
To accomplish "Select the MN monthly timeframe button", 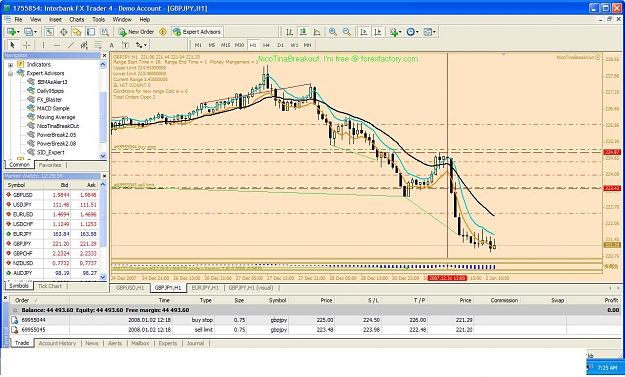I will point(307,45).
